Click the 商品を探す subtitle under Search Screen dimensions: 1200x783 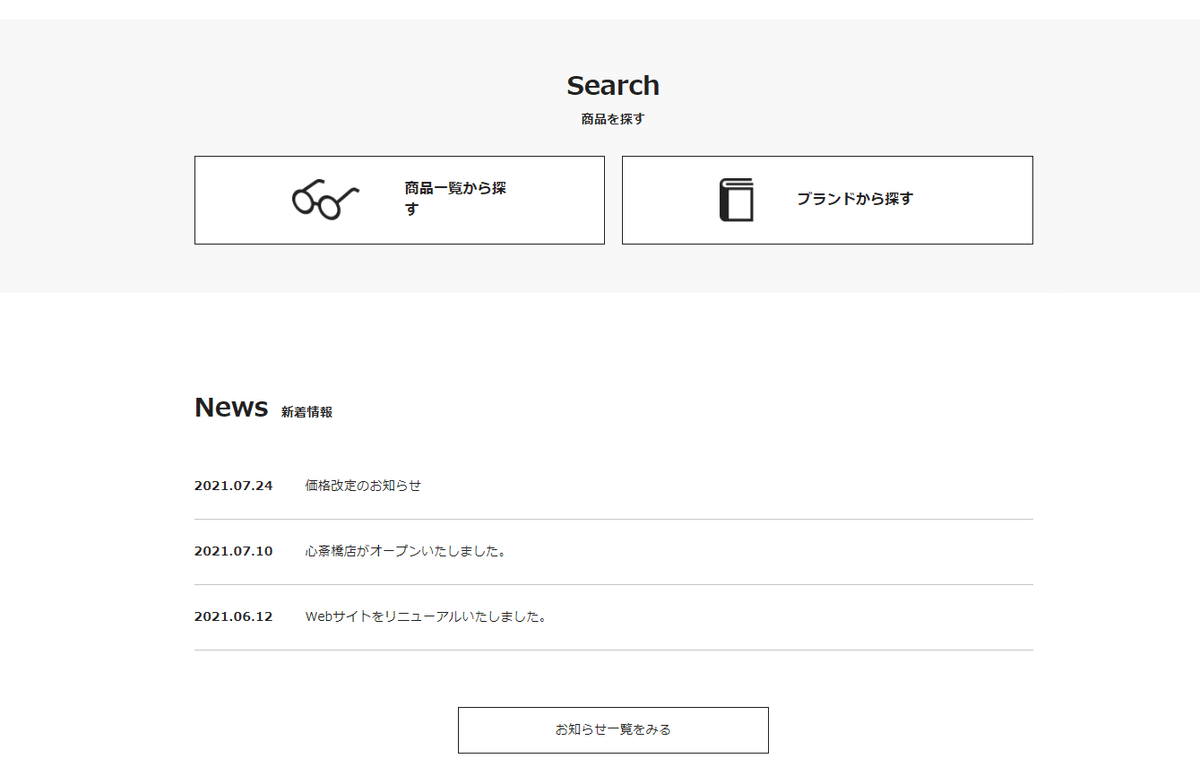[611, 117]
